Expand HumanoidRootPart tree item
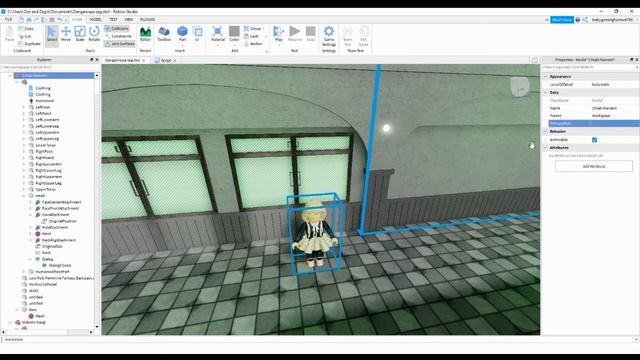The height and width of the screenshot is (360, 640). pyautogui.click(x=24, y=272)
